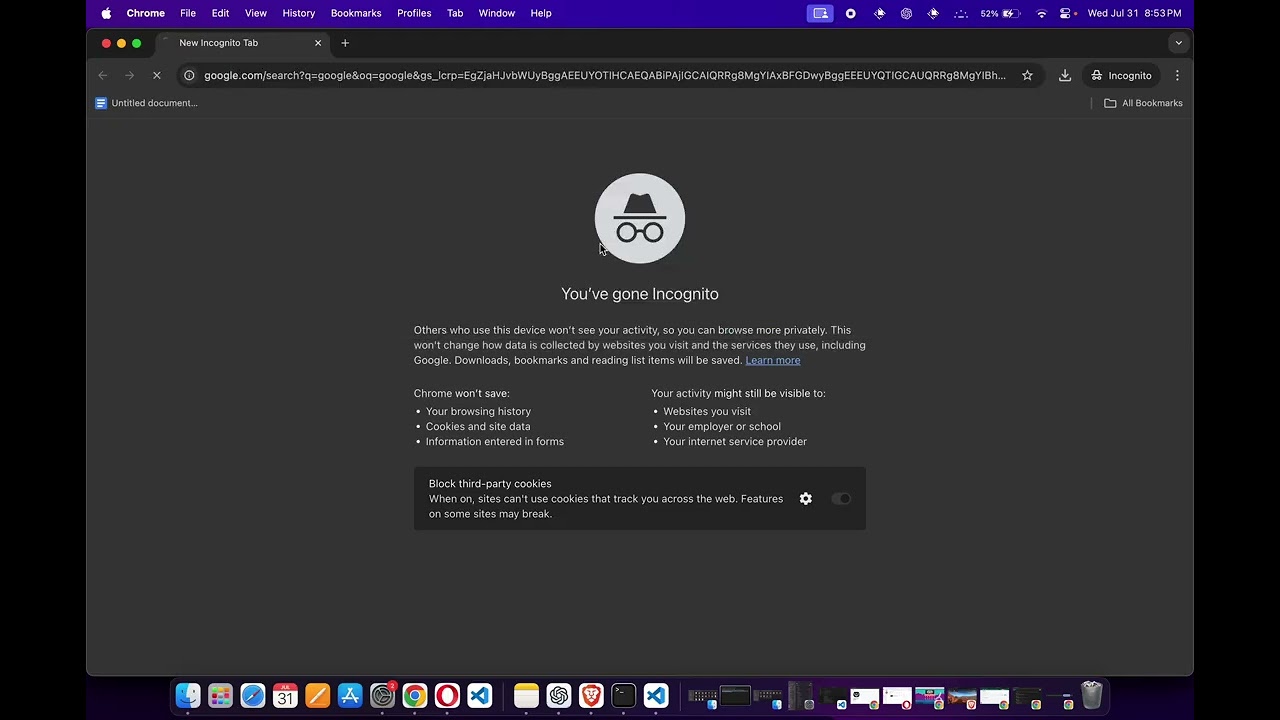Open Chrome's three-dot menu
This screenshot has height=720, width=1280.
pos(1177,75)
